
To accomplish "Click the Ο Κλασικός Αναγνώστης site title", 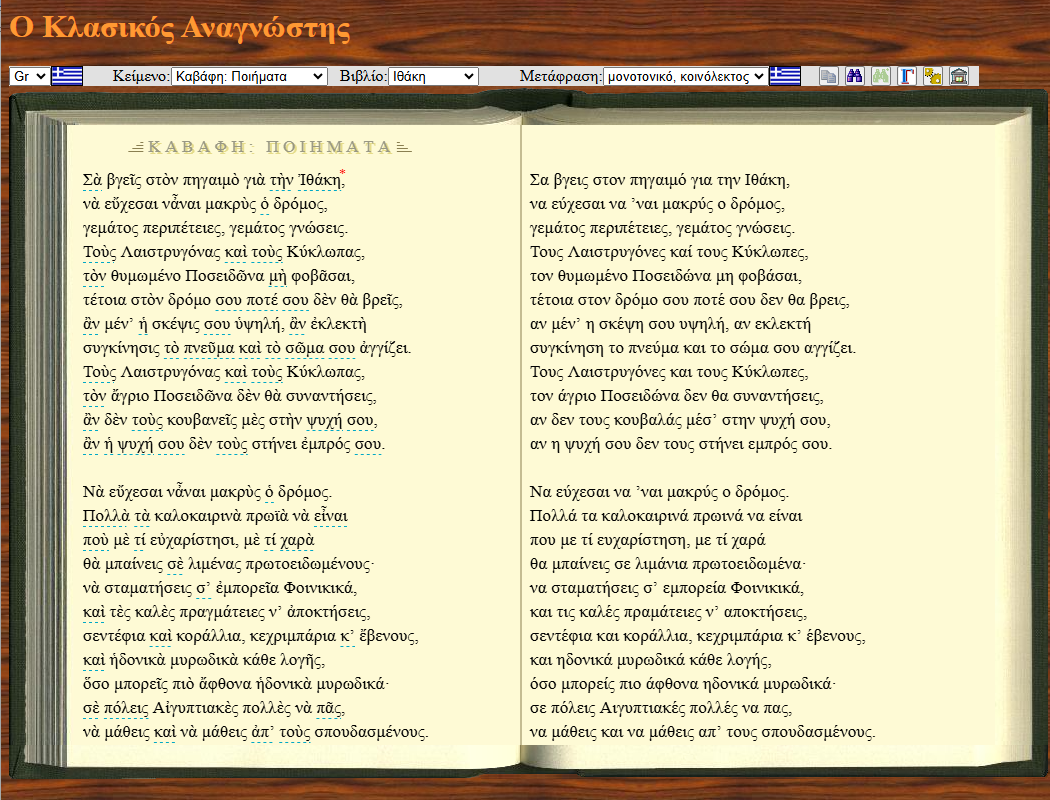I will tap(179, 28).
